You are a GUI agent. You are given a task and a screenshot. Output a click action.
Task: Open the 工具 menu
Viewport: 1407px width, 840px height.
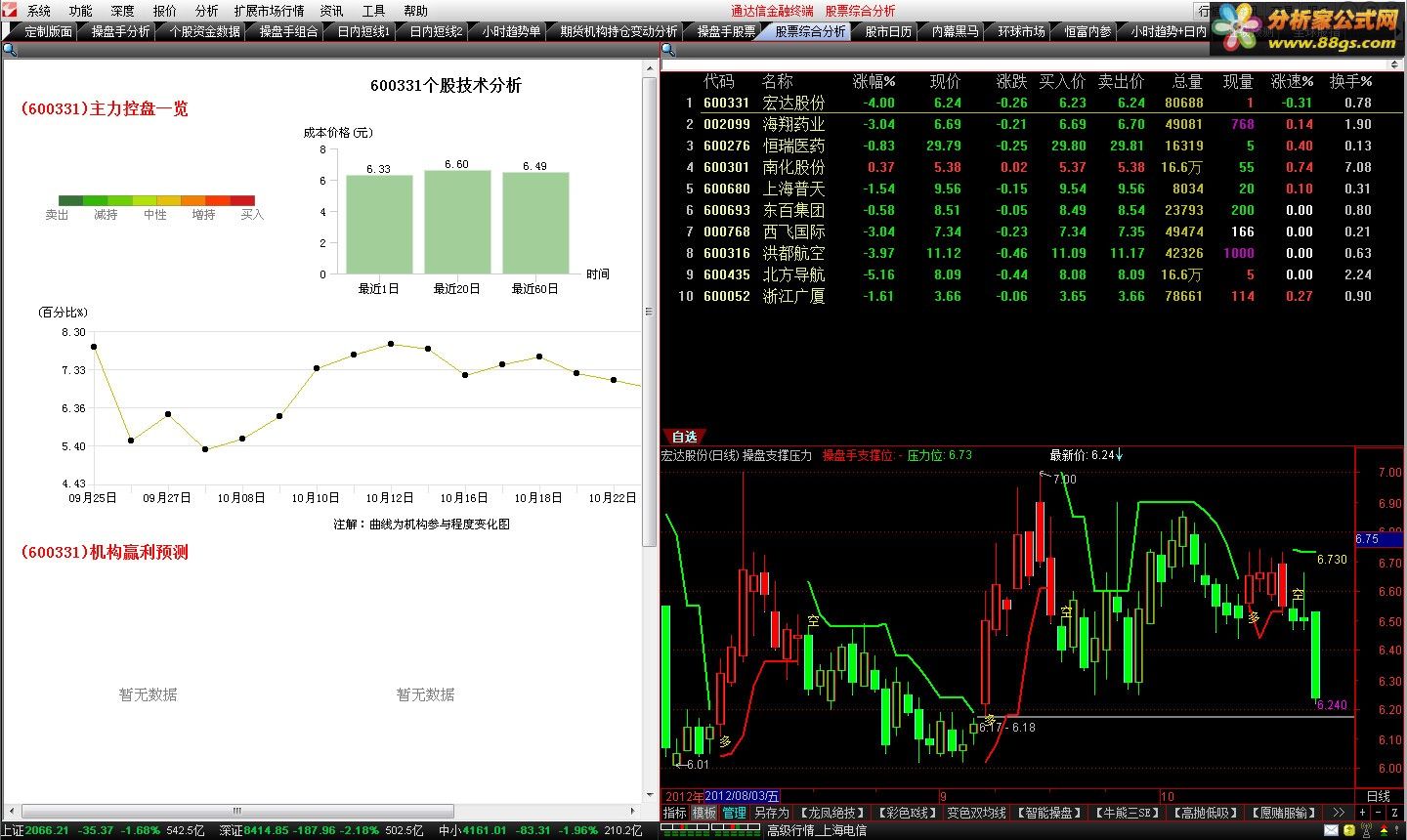pos(374,11)
